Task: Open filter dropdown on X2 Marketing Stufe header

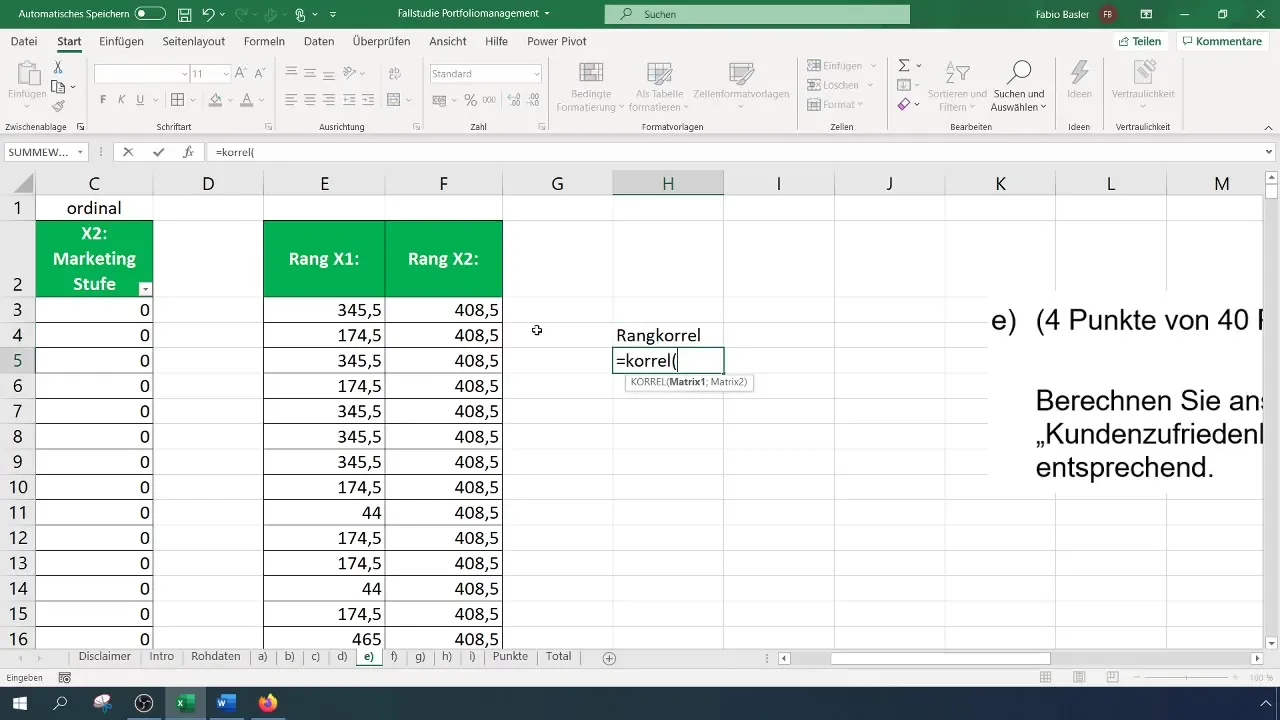Action: tap(145, 288)
